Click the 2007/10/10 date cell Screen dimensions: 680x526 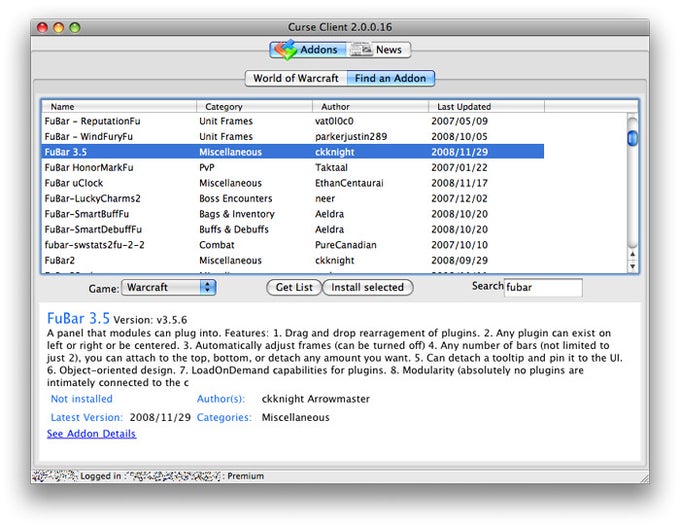pyautogui.click(x=459, y=245)
